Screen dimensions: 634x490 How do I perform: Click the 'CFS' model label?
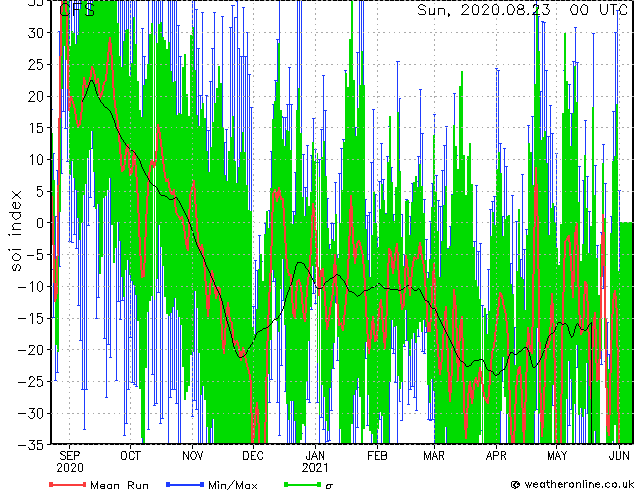[77, 10]
